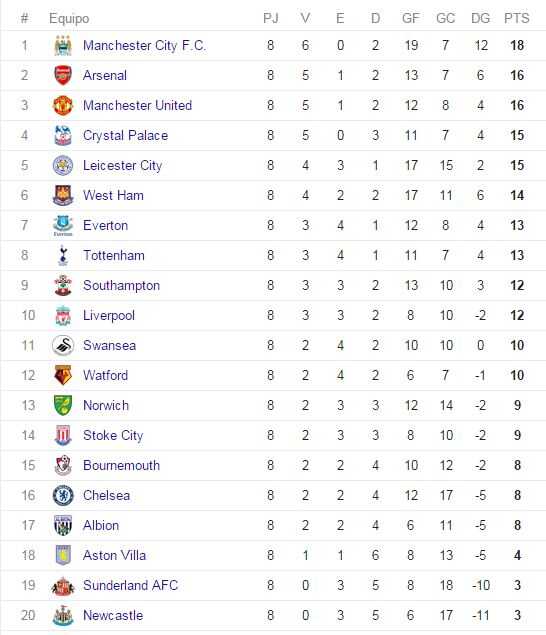Open the Newcastle team link
546x635 pixels.
[113, 615]
